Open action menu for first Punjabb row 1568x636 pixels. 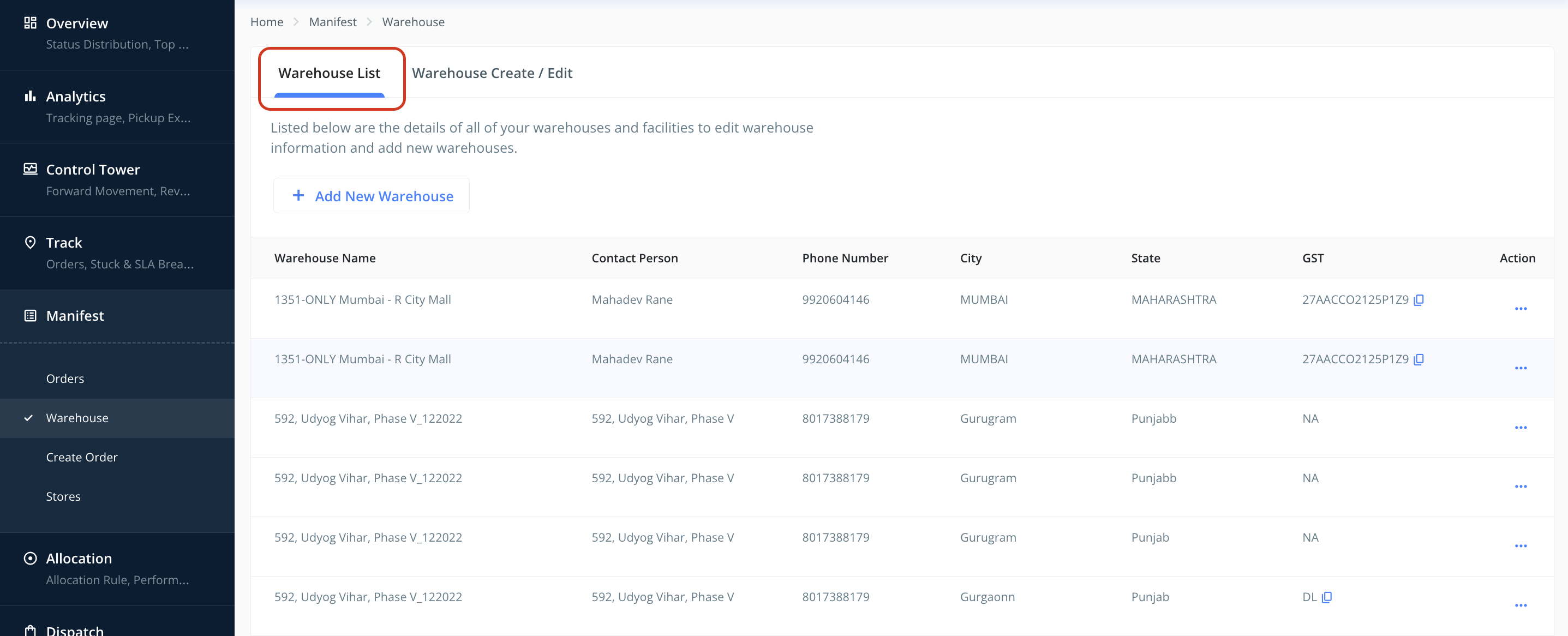tap(1520, 427)
